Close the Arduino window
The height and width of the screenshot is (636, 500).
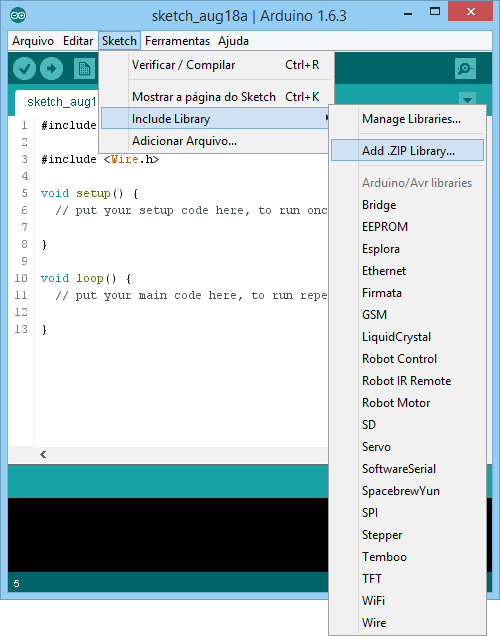tap(470, 12)
